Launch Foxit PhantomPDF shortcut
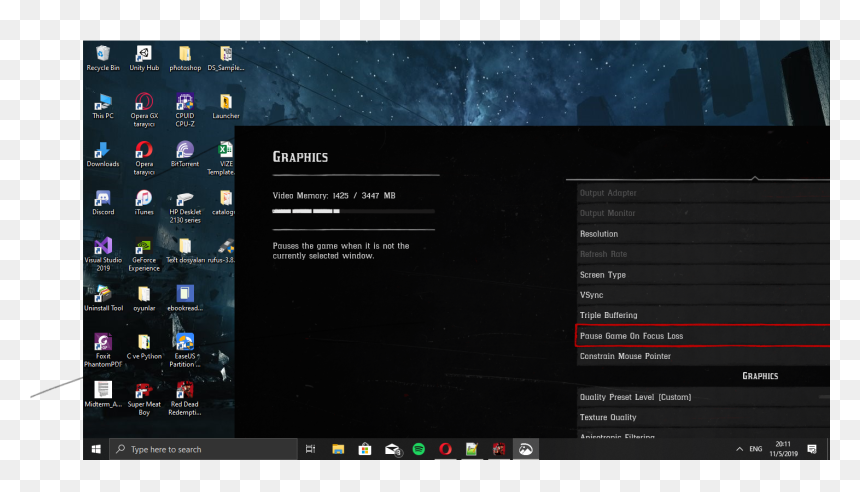Screen dimensions: 860x492 [x=103, y=350]
